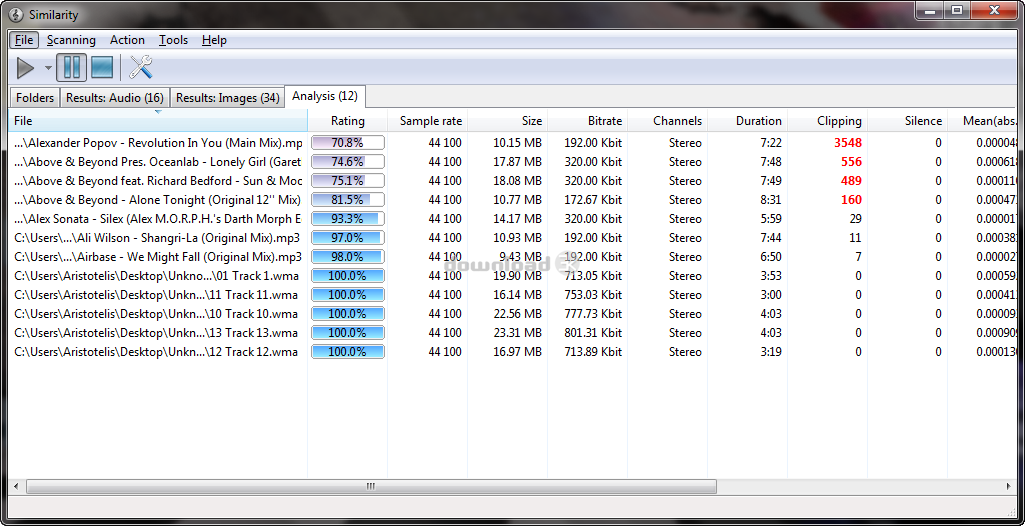Sort by the File column header
Image resolution: width=1025 pixels, height=526 pixels.
(158, 121)
